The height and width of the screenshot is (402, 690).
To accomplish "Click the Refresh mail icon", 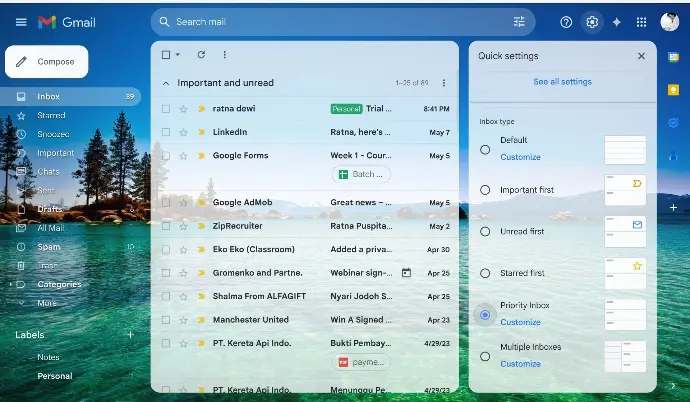I will pyautogui.click(x=201, y=55).
